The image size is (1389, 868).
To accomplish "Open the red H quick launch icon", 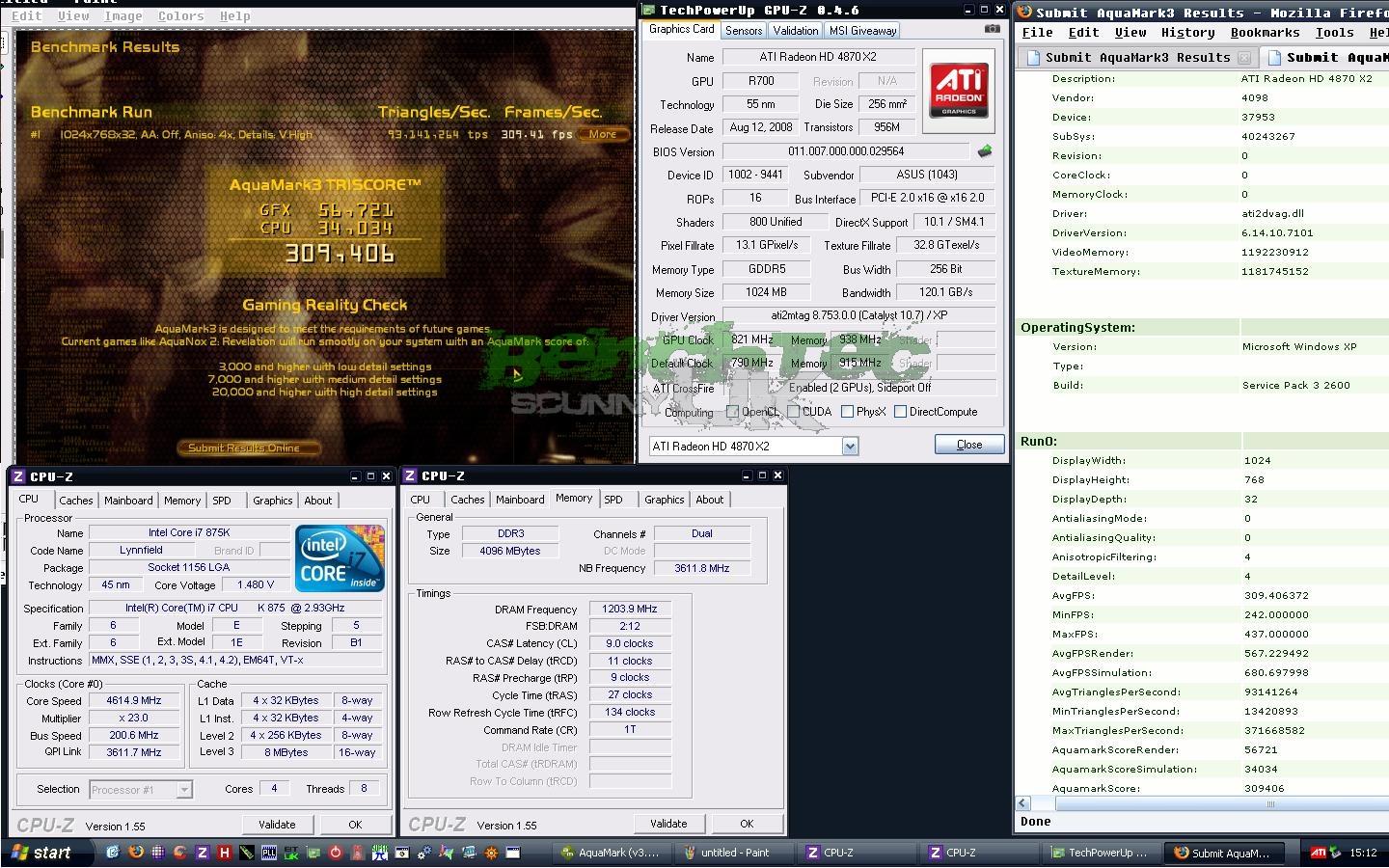I will [225, 853].
